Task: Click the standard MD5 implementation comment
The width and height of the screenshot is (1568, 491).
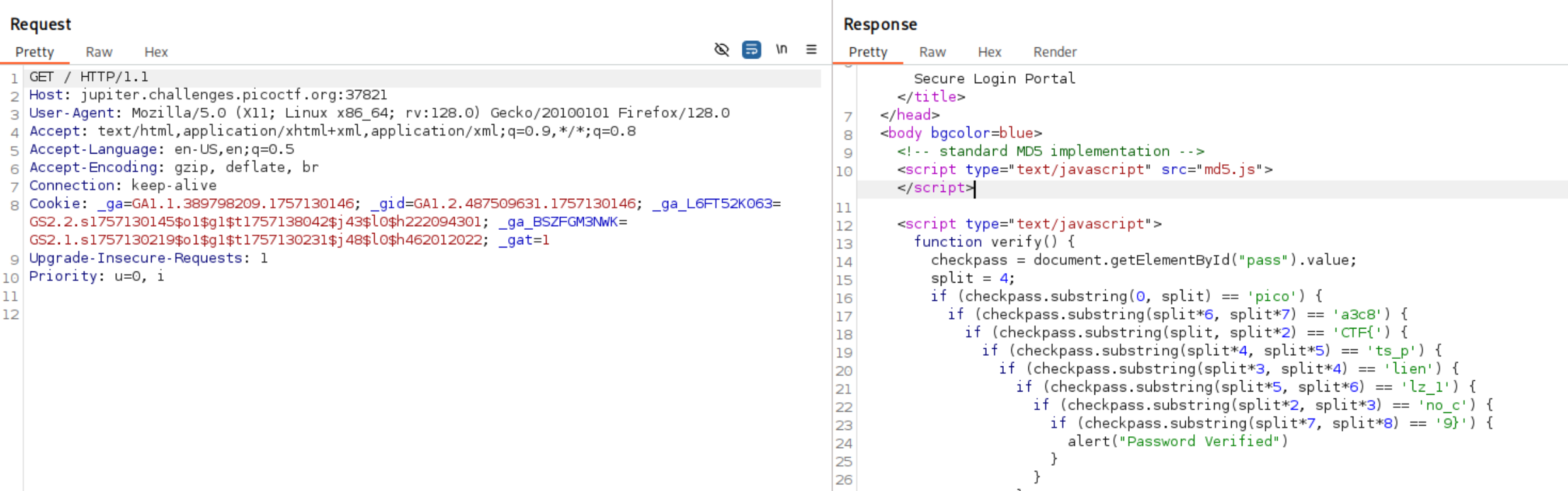Action: [x=1051, y=152]
